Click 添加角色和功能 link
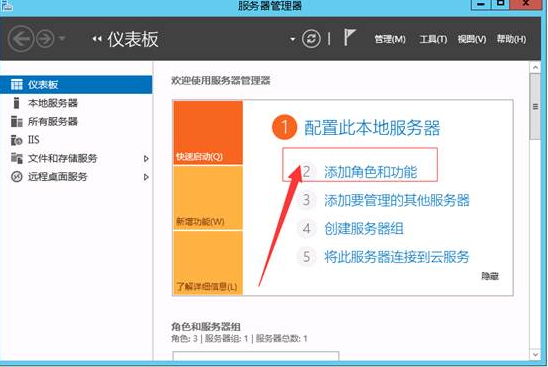 [370, 172]
